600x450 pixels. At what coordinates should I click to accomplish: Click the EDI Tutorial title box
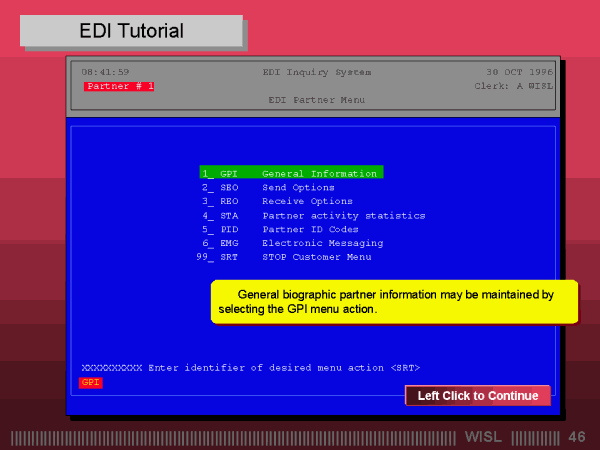click(x=131, y=31)
